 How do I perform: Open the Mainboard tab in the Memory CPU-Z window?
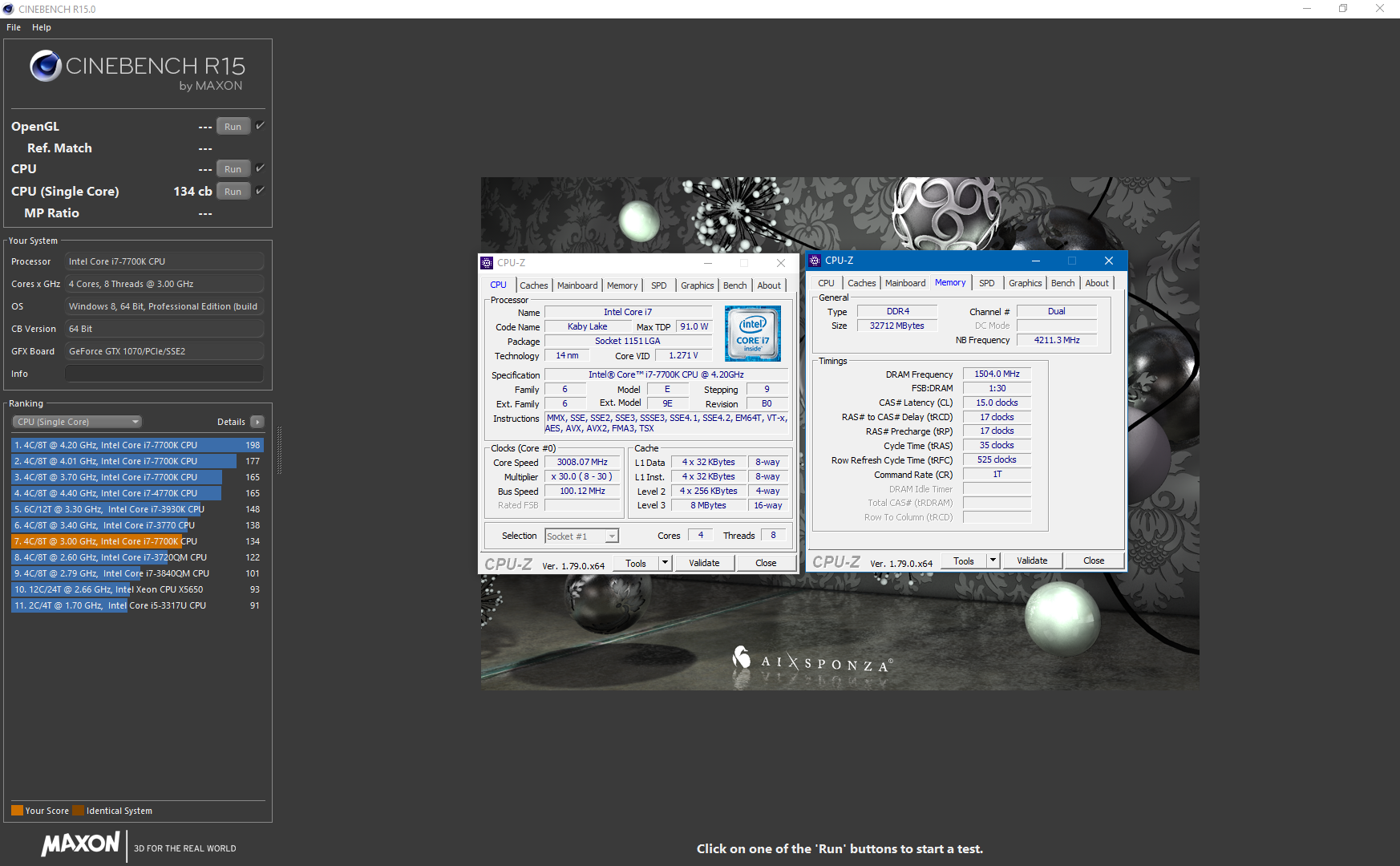coord(905,283)
